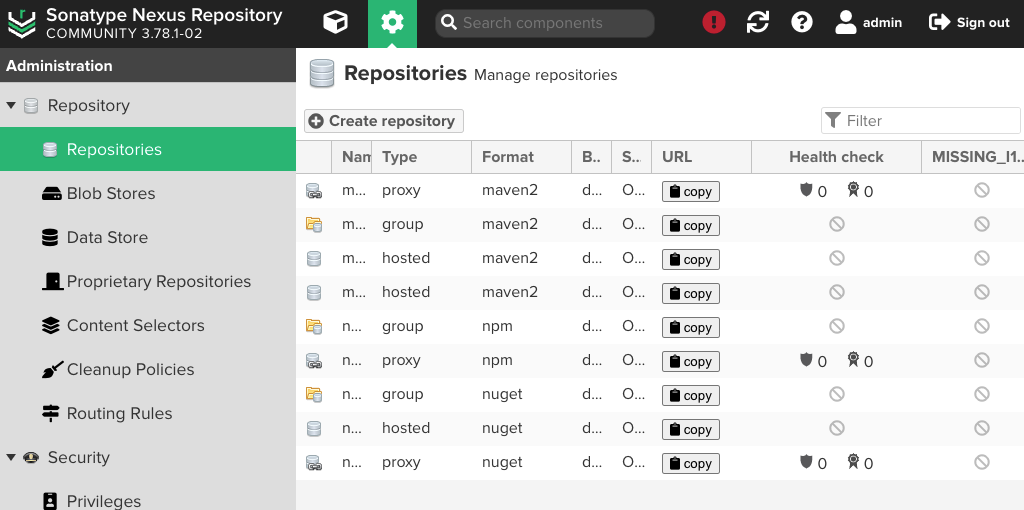Sort by the Name column header
This screenshot has height=510, width=1024.
[352, 157]
